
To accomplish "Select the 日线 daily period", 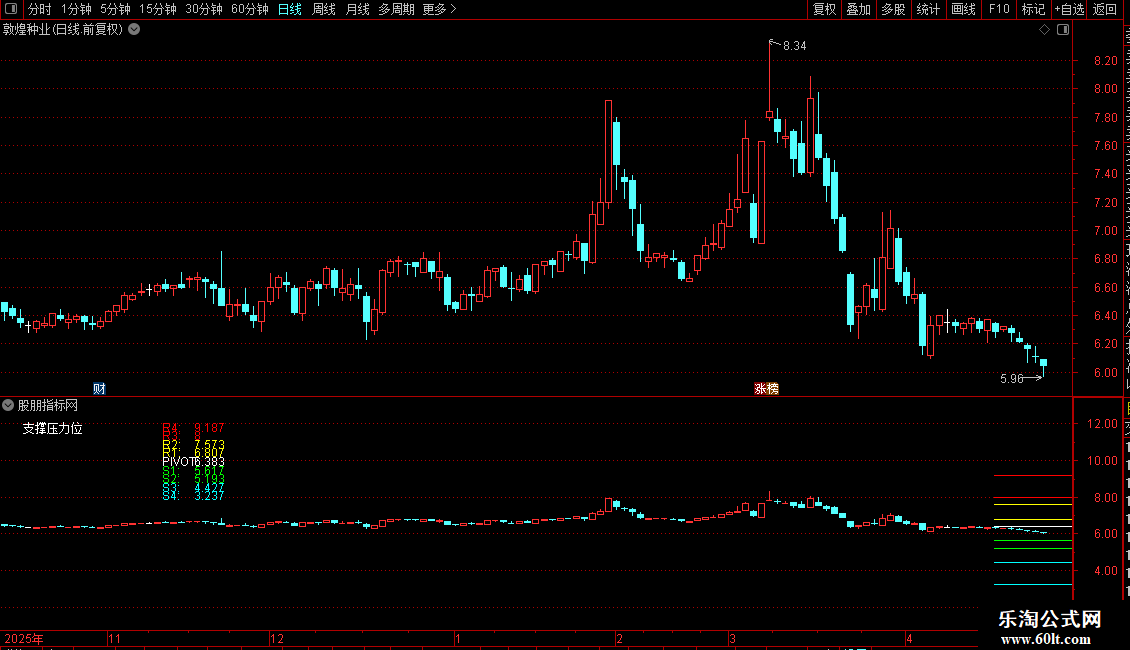I will [x=290, y=9].
